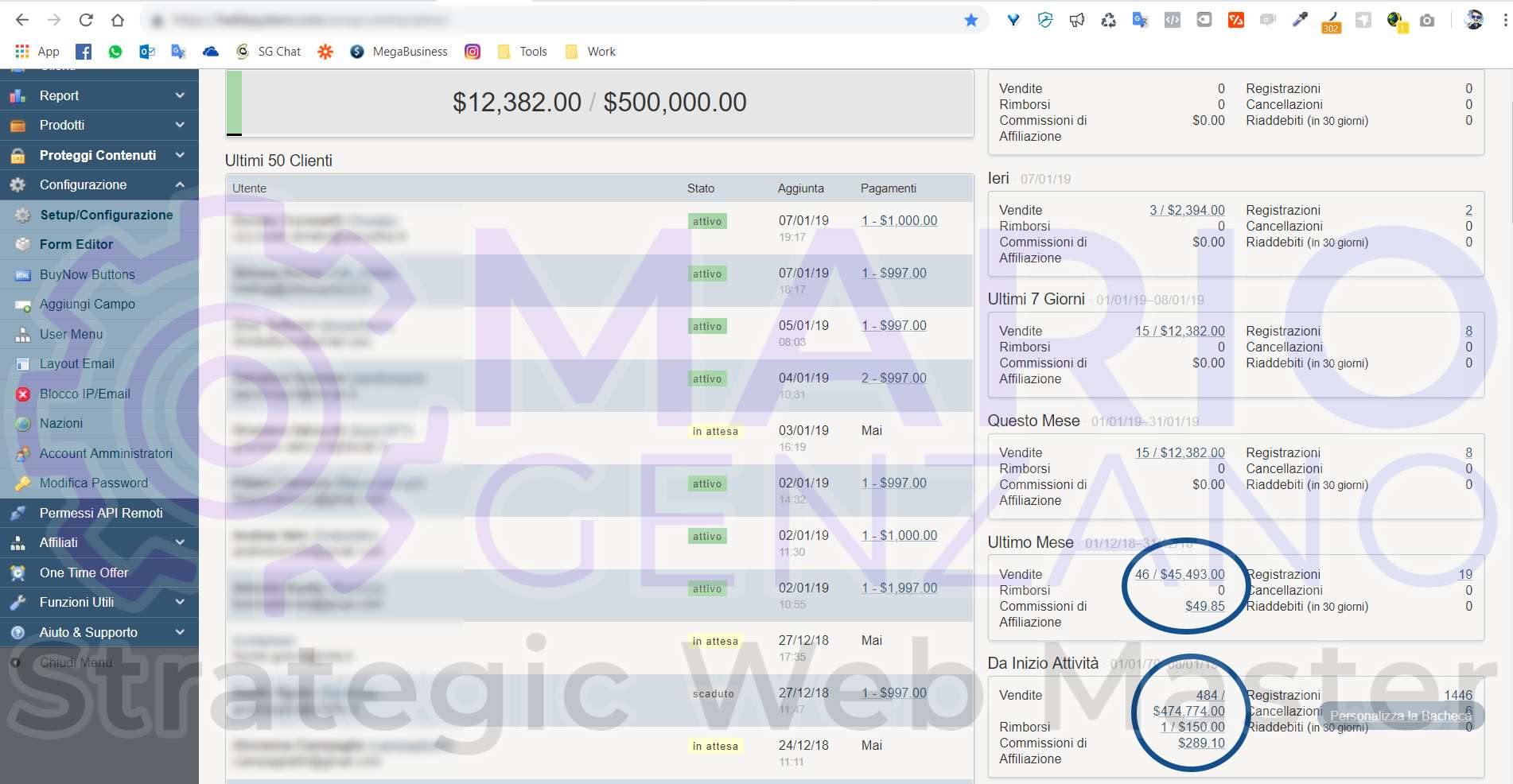Expand the Report menu chevron
Viewport: 1513px width, 784px height.
181,95
